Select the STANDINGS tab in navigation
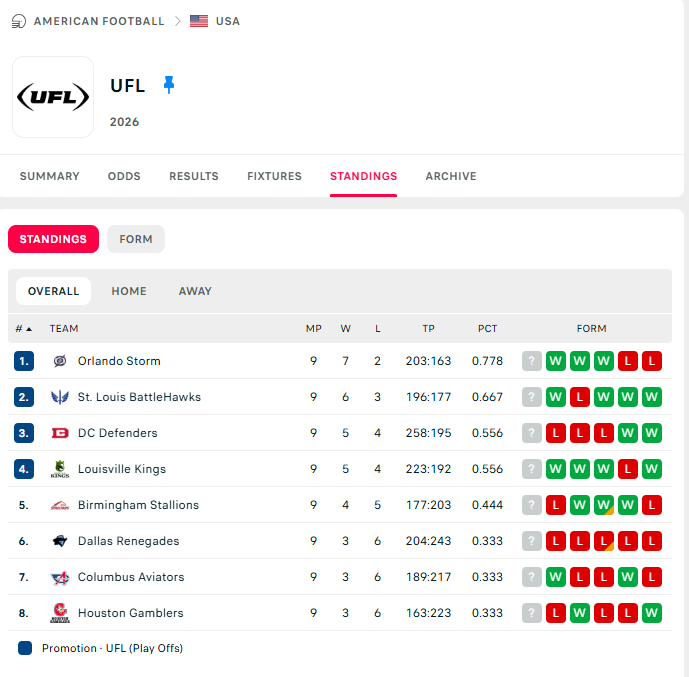The height and width of the screenshot is (677, 689). tap(363, 176)
